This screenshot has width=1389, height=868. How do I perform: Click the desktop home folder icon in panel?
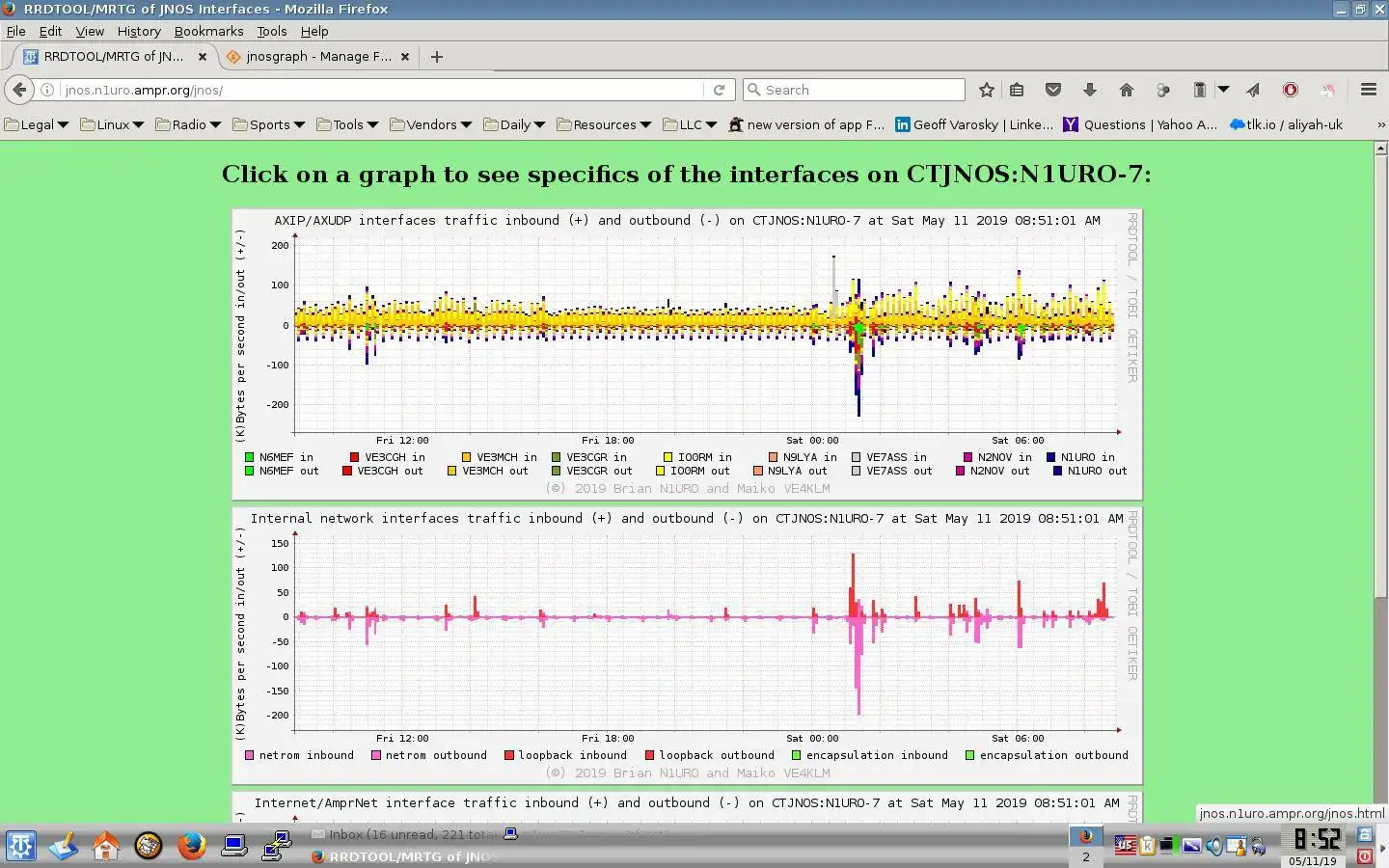click(105, 846)
